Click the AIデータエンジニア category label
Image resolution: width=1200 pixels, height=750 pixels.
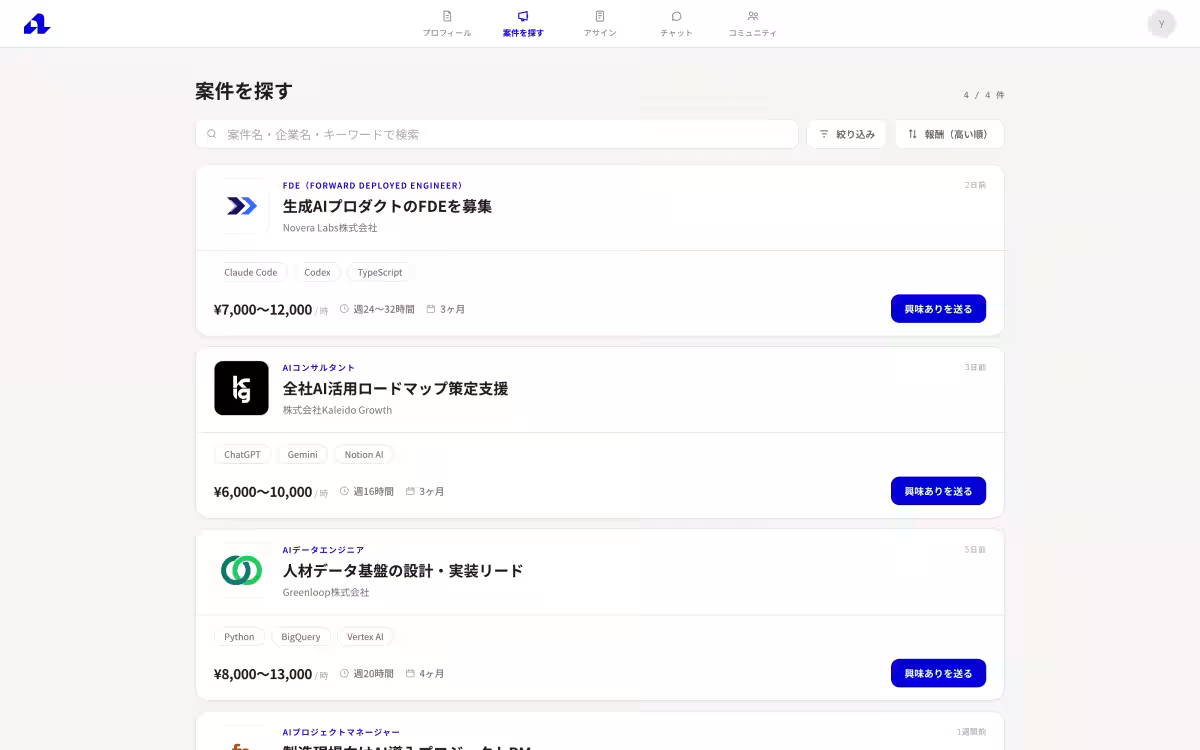(323, 549)
